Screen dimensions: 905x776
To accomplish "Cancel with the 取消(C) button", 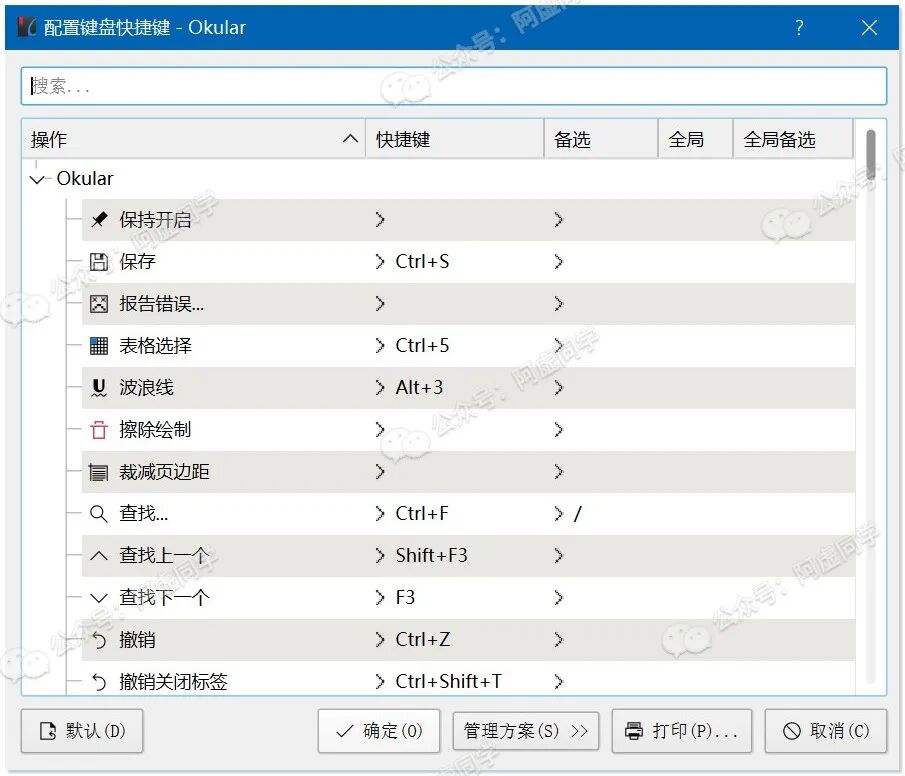I will [x=826, y=732].
